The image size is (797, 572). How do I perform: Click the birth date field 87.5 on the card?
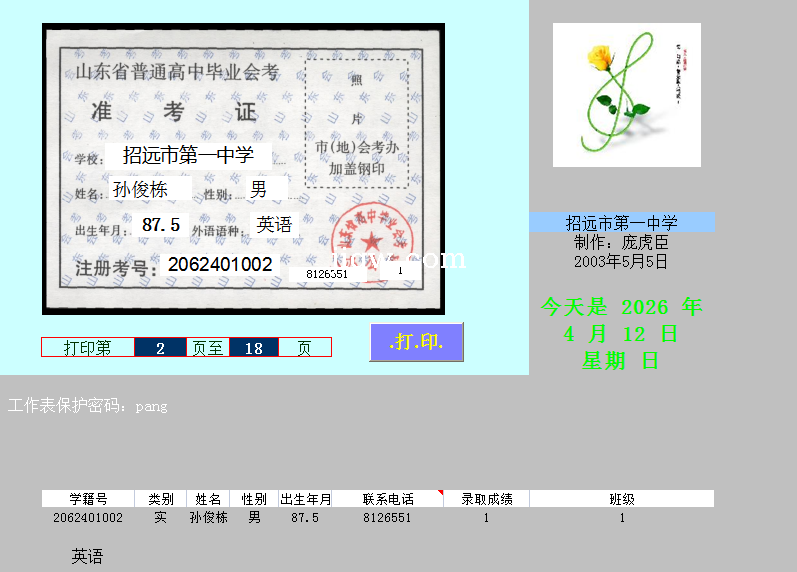pos(161,225)
